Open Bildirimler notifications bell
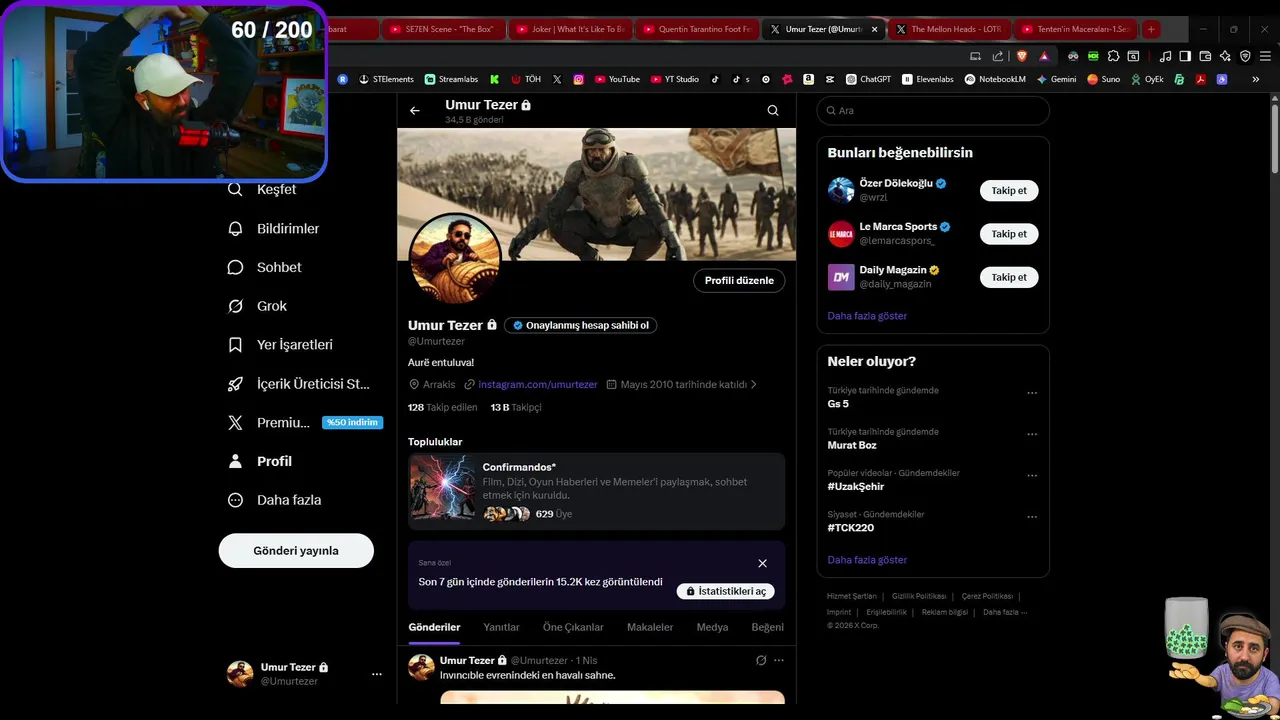 274,228
